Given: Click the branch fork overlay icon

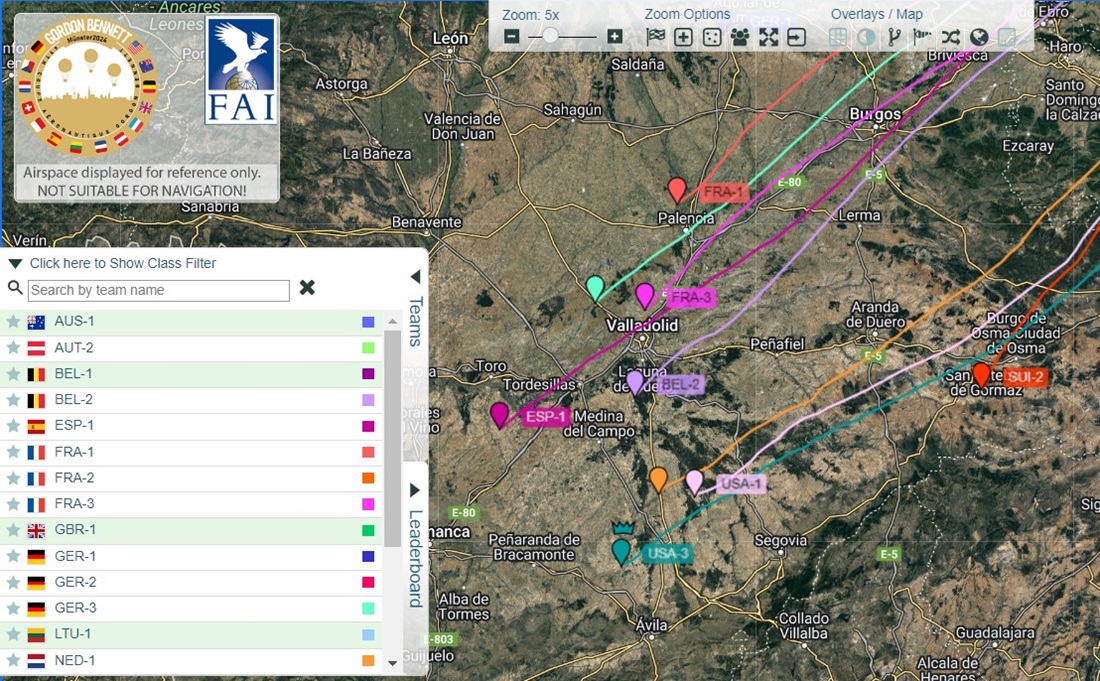Looking at the screenshot, I should (x=894, y=37).
